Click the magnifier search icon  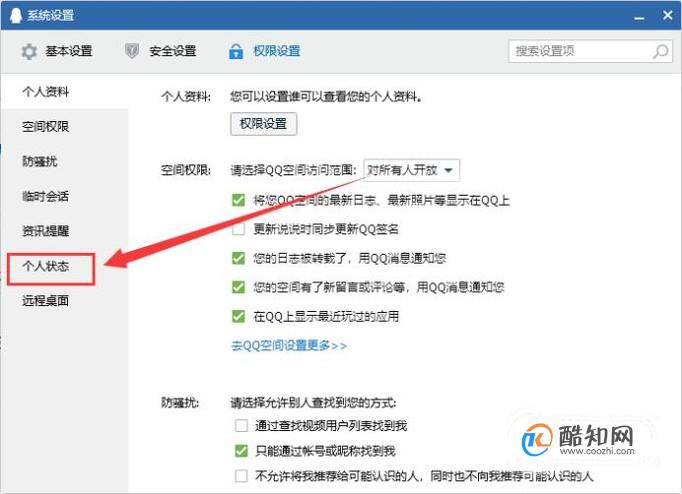(660, 51)
